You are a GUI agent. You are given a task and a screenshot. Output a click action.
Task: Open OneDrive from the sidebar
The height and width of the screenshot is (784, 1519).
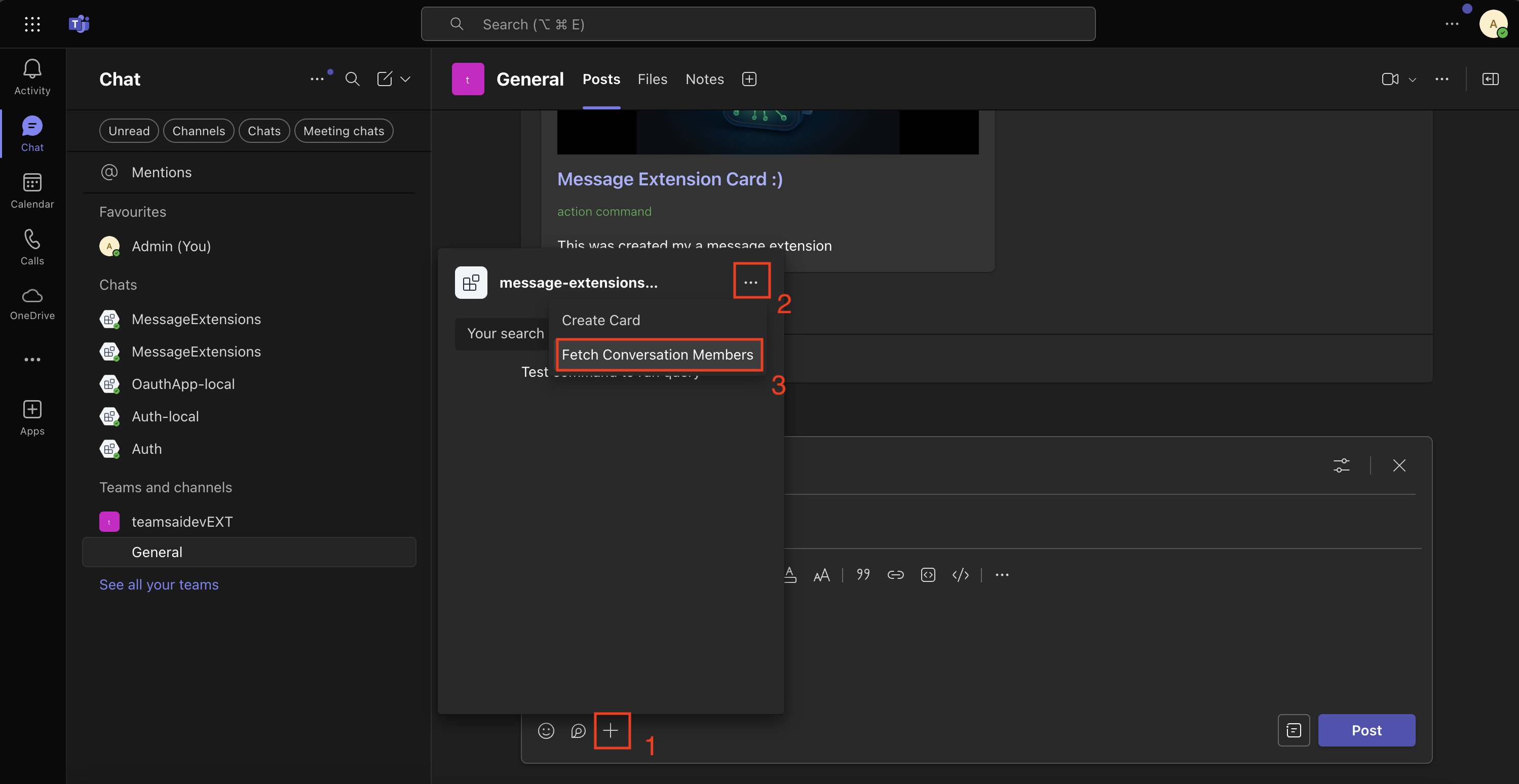32,302
